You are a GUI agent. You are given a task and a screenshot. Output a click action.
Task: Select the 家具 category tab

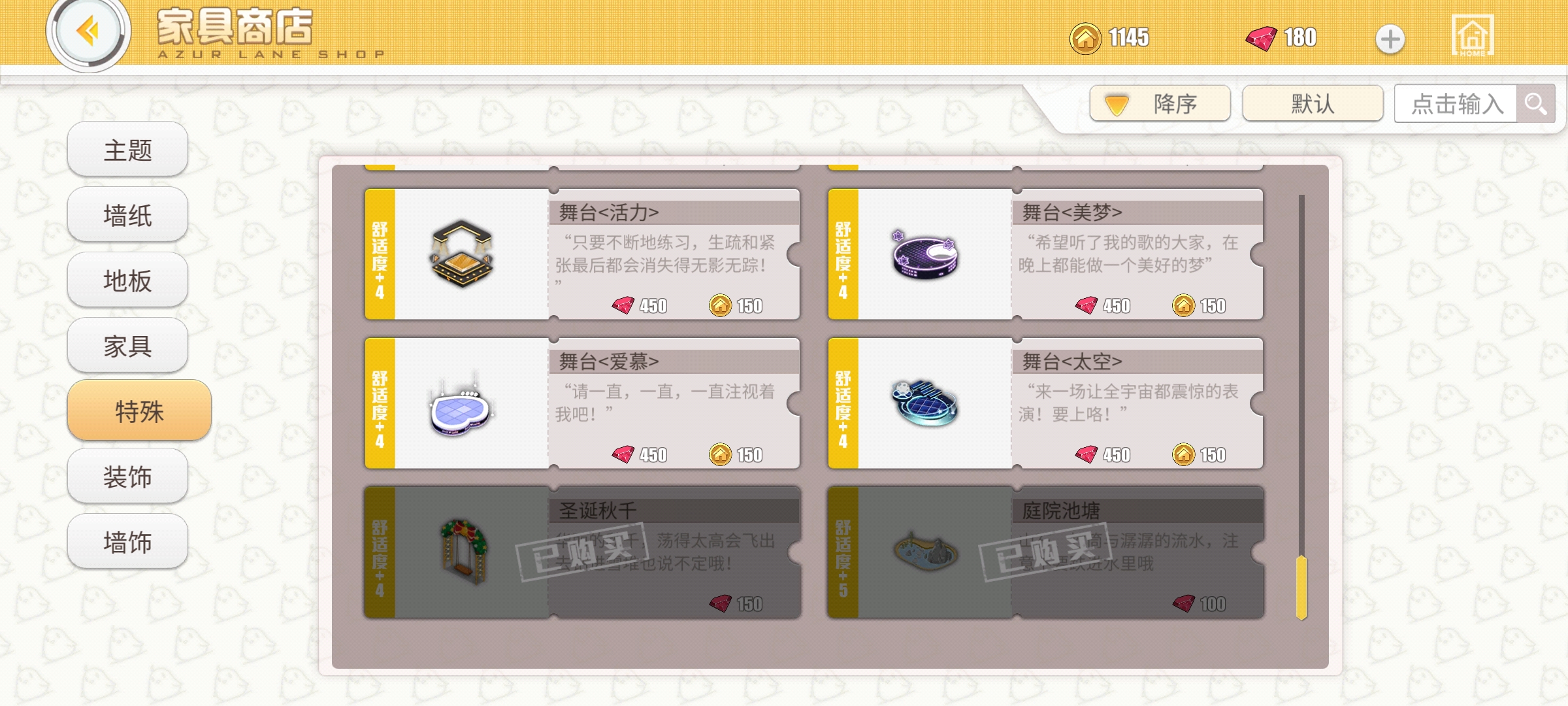[127, 346]
